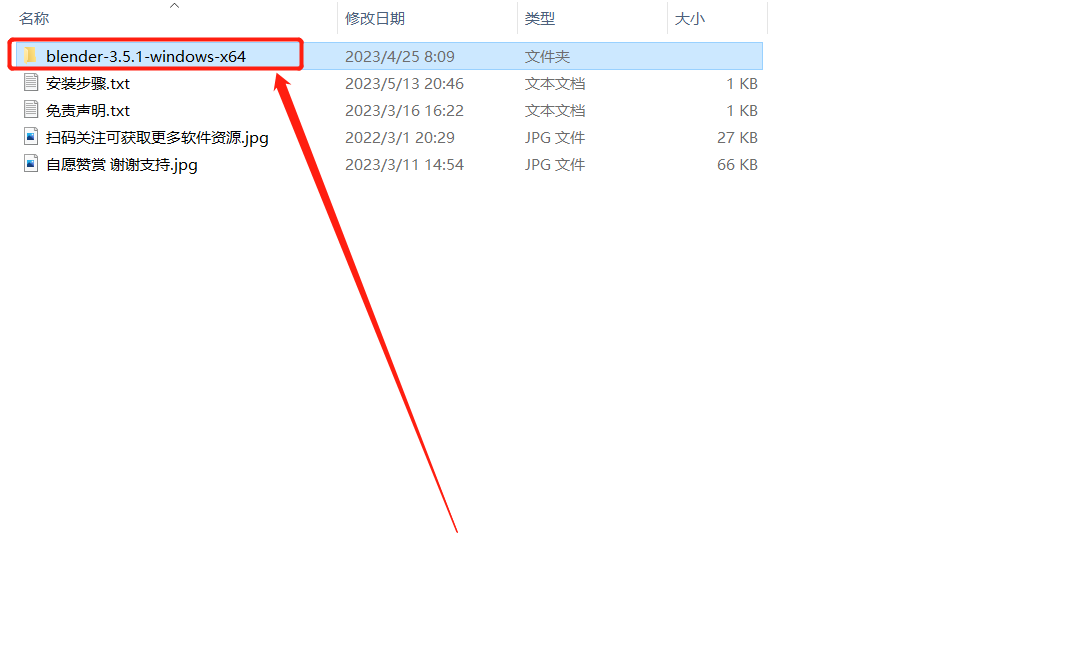
Task: Click the blender-3.5.1-windows-x64 folder icon
Action: tap(30, 56)
